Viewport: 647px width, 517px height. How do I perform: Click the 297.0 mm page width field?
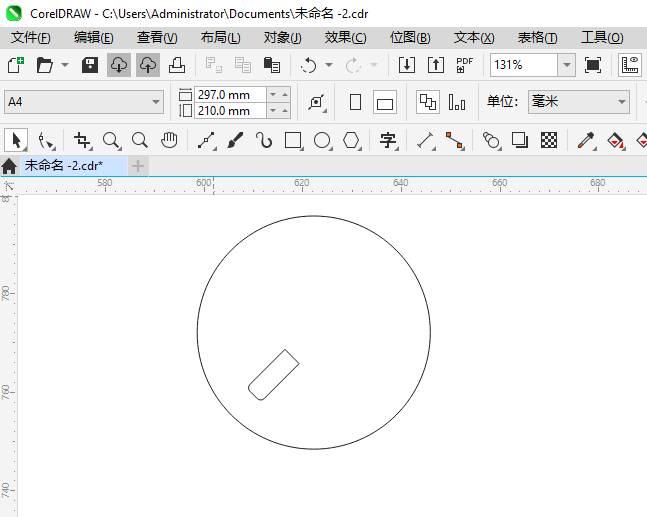click(230, 95)
